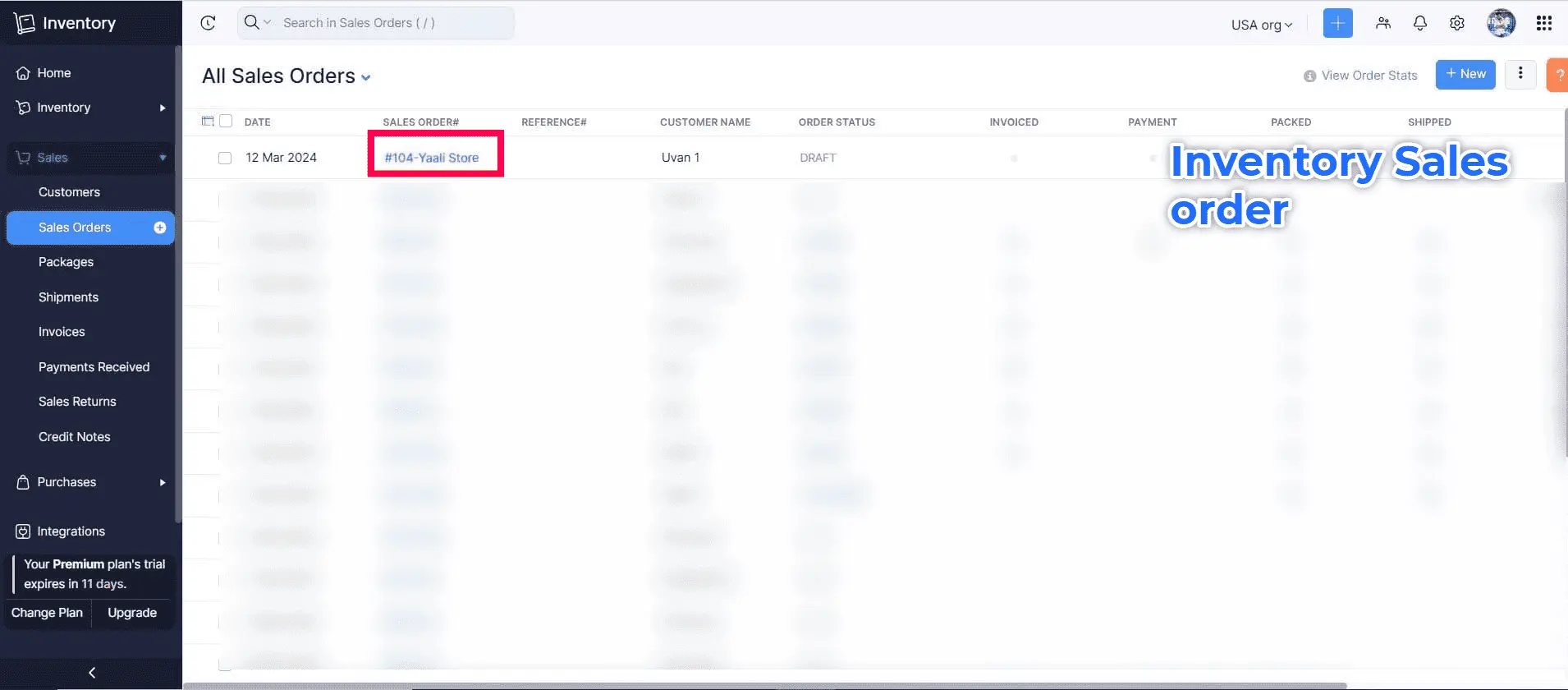1568x690 pixels.
Task: Open the settings gear icon
Action: pyautogui.click(x=1456, y=23)
